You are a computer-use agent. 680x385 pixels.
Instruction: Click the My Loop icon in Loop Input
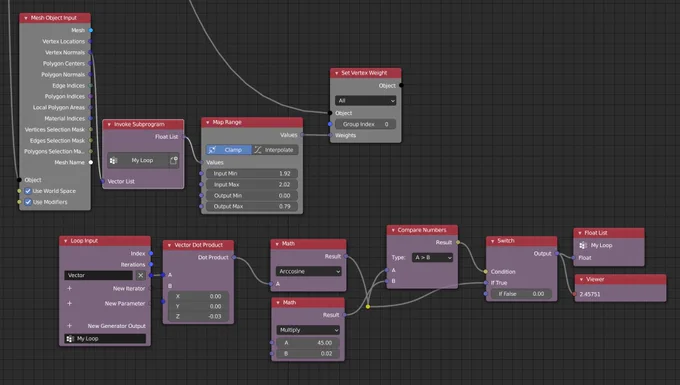pos(70,339)
